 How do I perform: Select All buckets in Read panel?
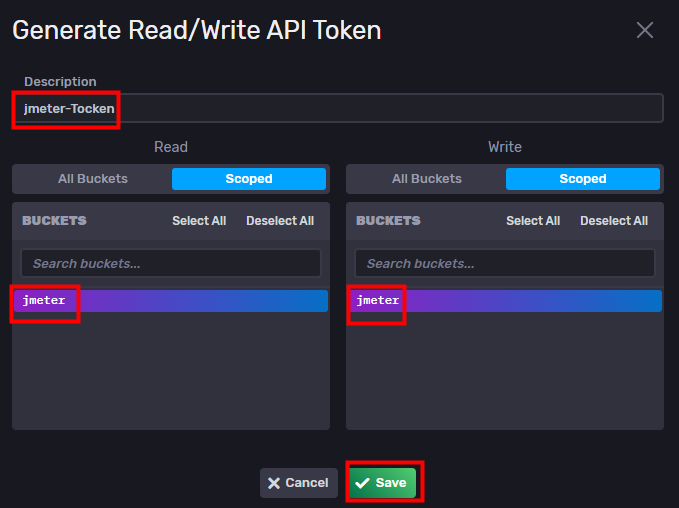[199, 221]
